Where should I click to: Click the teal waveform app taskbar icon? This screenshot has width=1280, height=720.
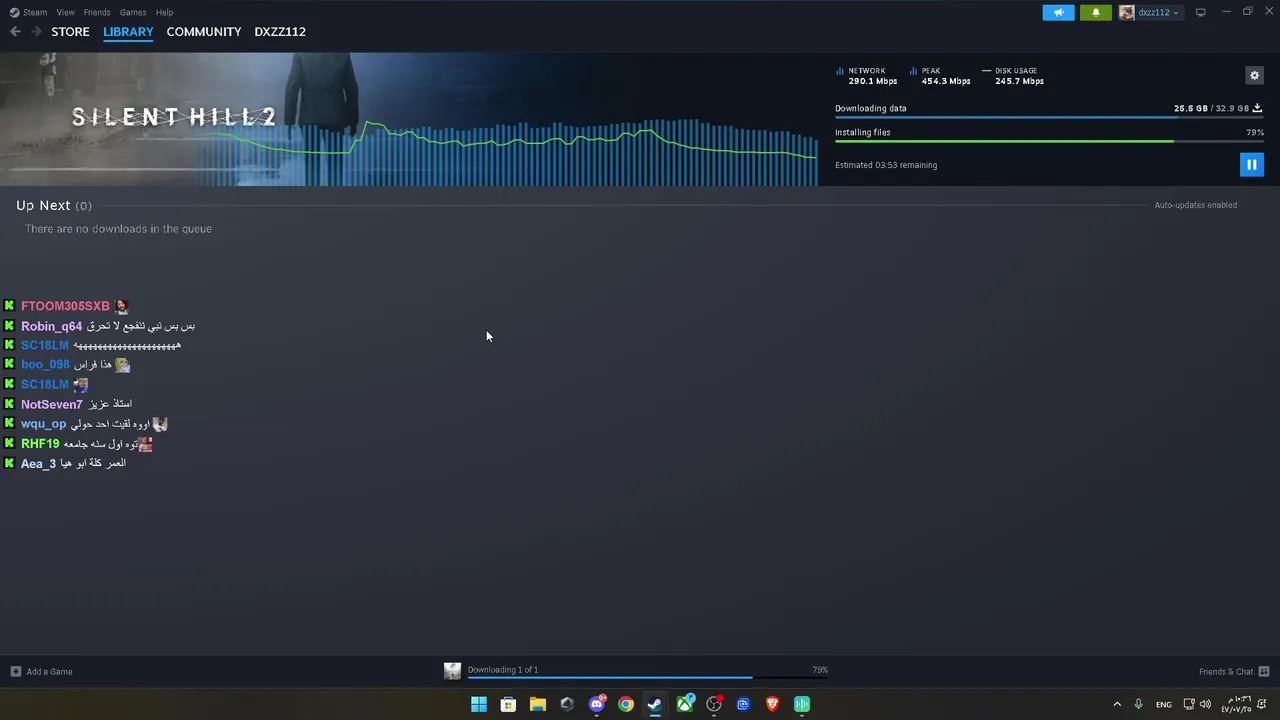(802, 704)
